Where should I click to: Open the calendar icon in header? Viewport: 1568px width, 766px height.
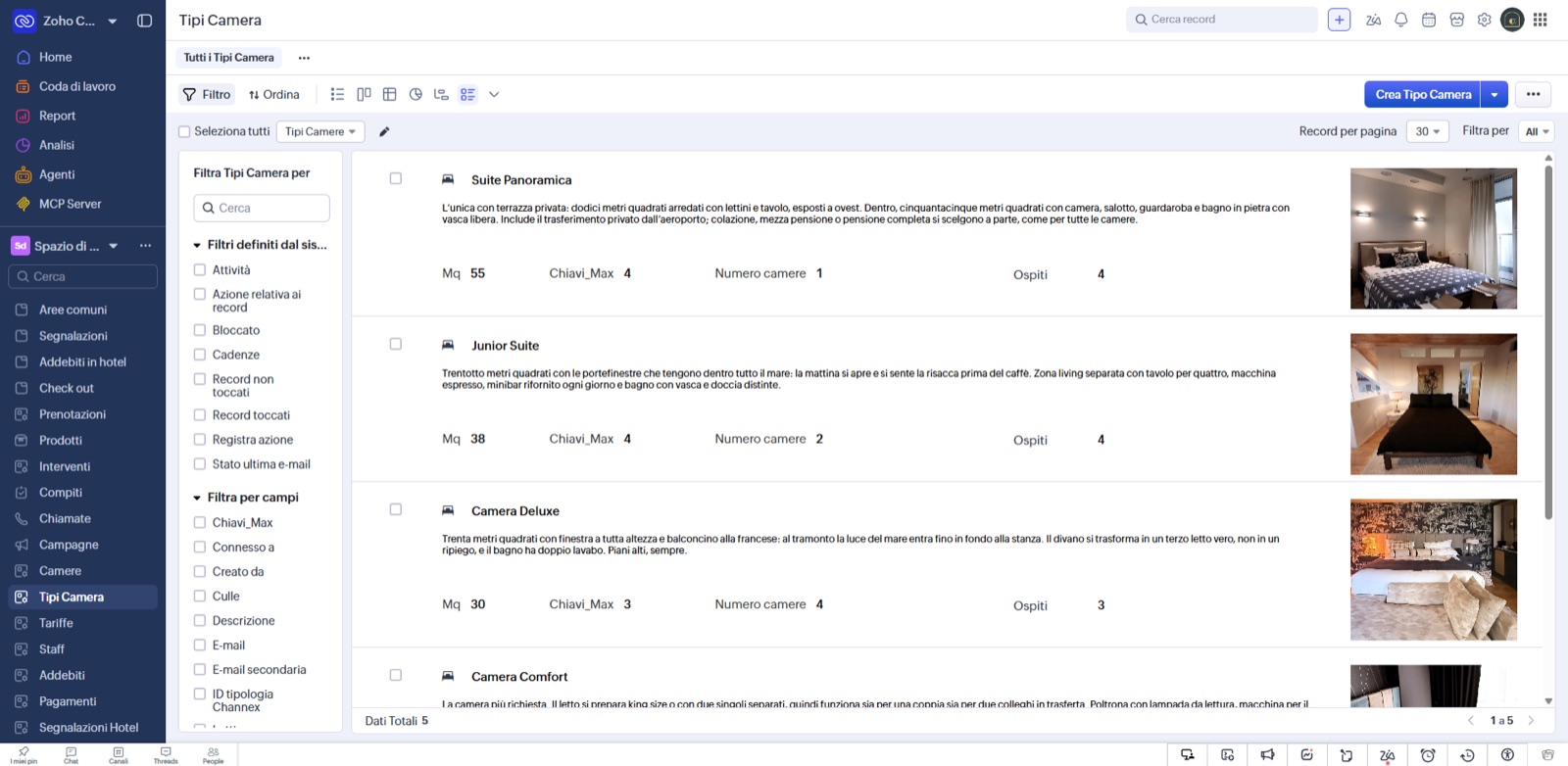1429,20
